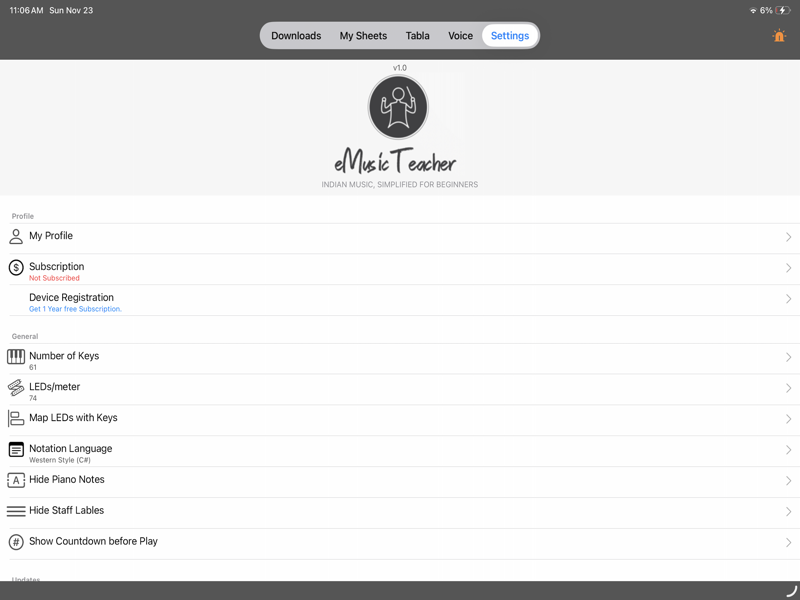
Task: Toggle Hide Piano Notes setting
Action: pos(400,480)
